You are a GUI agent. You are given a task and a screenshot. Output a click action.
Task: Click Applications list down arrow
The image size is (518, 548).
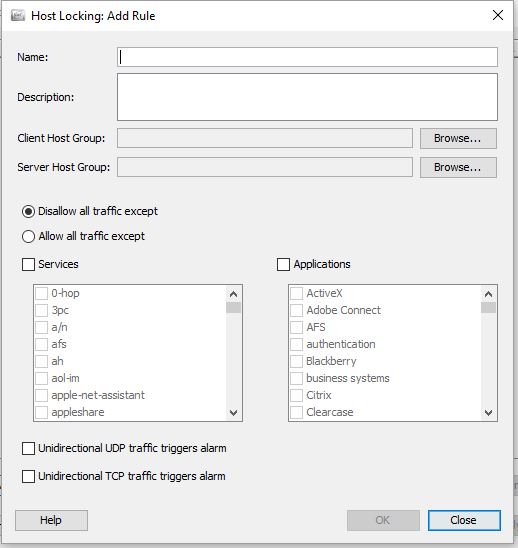coord(489,413)
